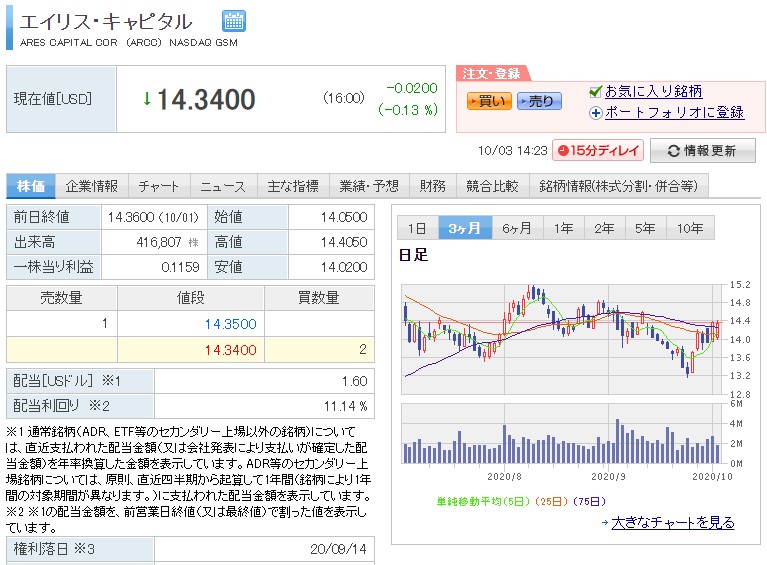Open the 大きなチャートを見る link
767x565 pixels.
point(673,522)
